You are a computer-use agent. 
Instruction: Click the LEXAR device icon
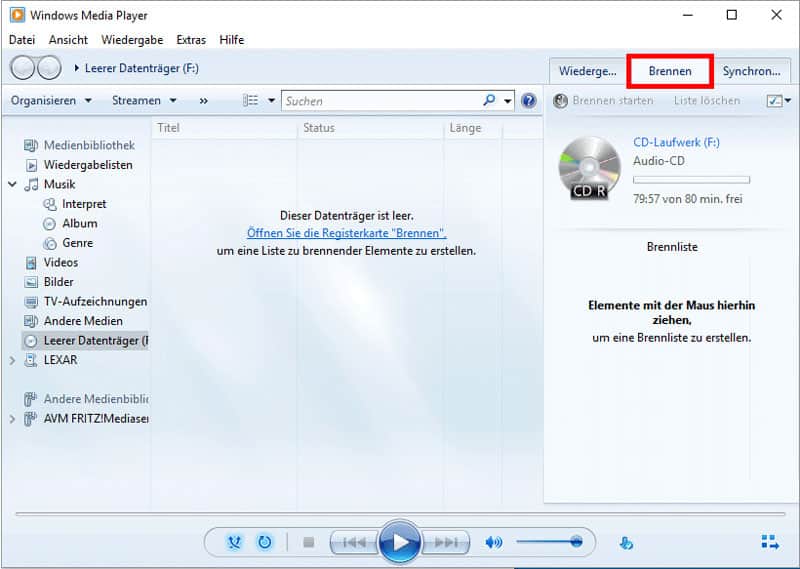(31, 360)
